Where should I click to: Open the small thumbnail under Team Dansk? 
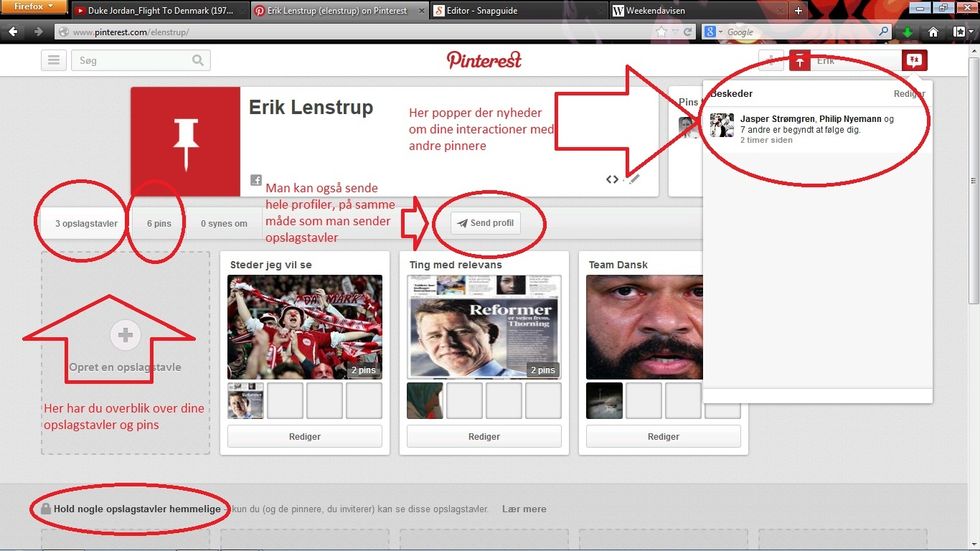coord(604,400)
